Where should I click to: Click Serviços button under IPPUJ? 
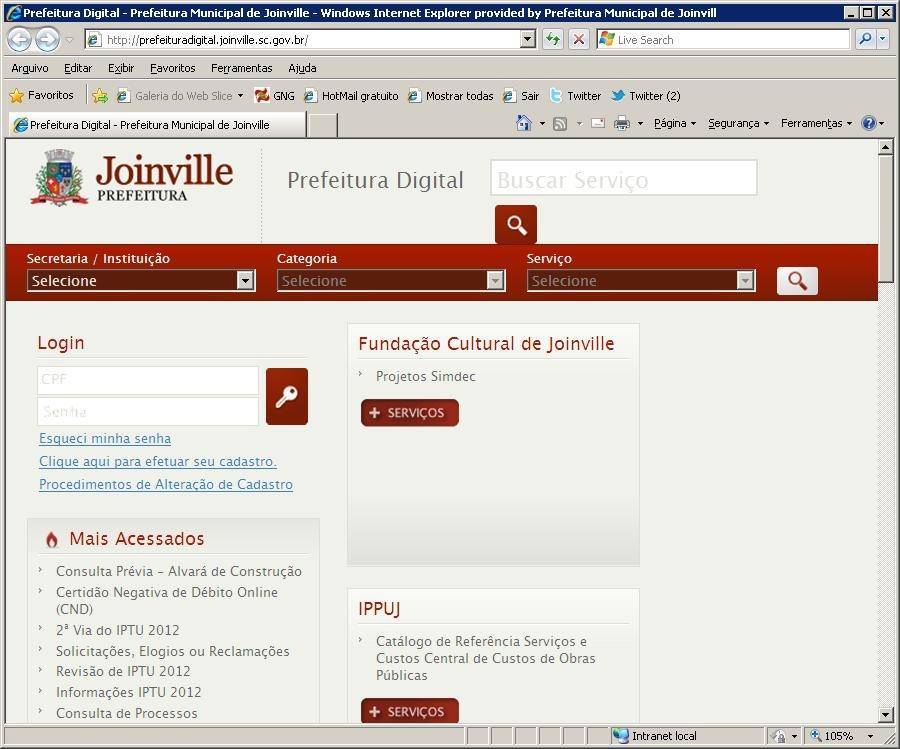click(x=410, y=711)
